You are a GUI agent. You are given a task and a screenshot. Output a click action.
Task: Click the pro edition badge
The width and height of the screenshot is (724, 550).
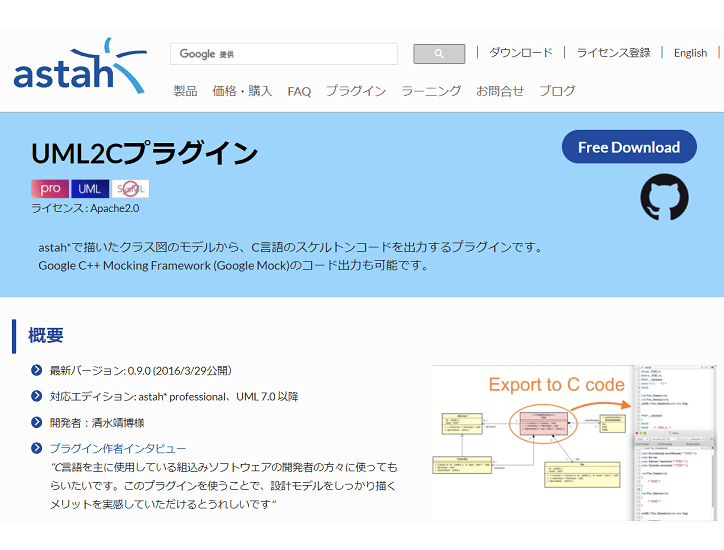[x=50, y=188]
